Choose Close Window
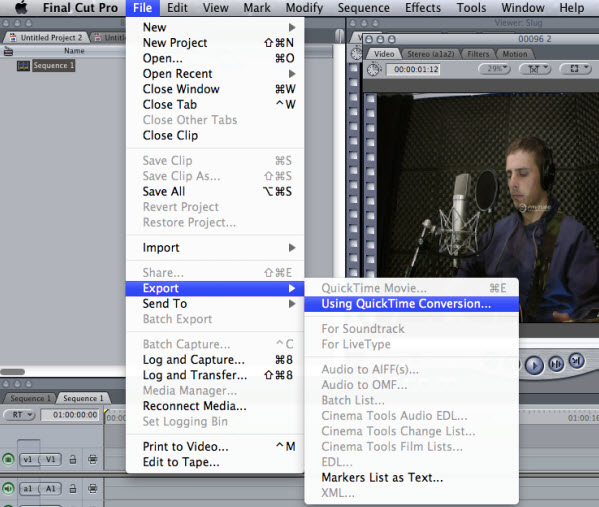The image size is (599, 507). (215, 89)
